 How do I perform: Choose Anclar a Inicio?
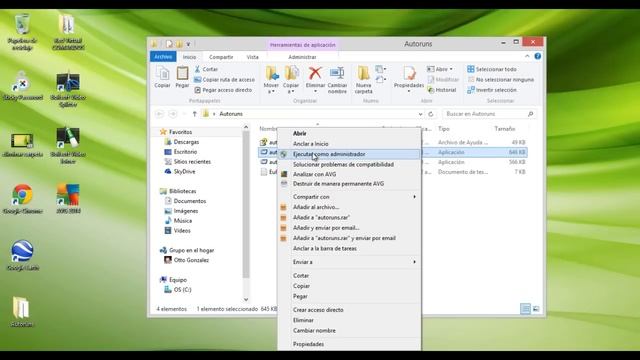pos(349,144)
